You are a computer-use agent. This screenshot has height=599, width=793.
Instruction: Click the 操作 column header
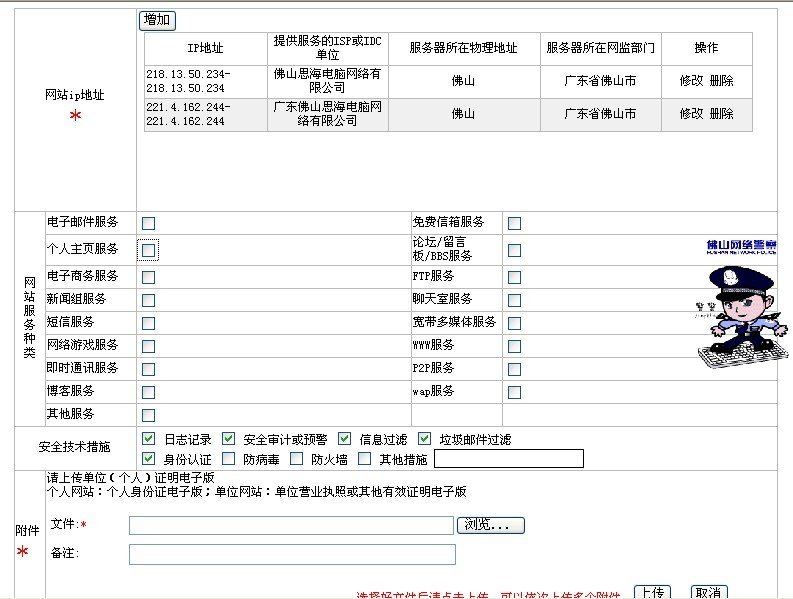click(x=707, y=48)
